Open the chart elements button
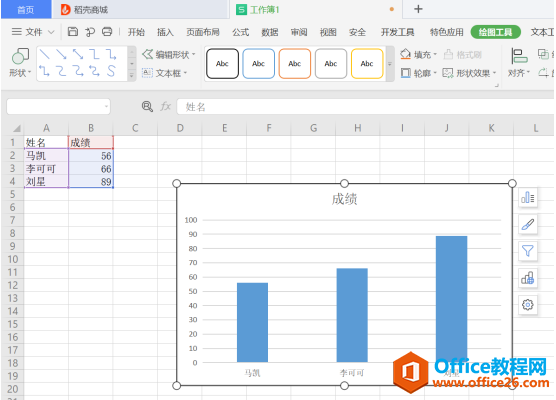 point(528,198)
